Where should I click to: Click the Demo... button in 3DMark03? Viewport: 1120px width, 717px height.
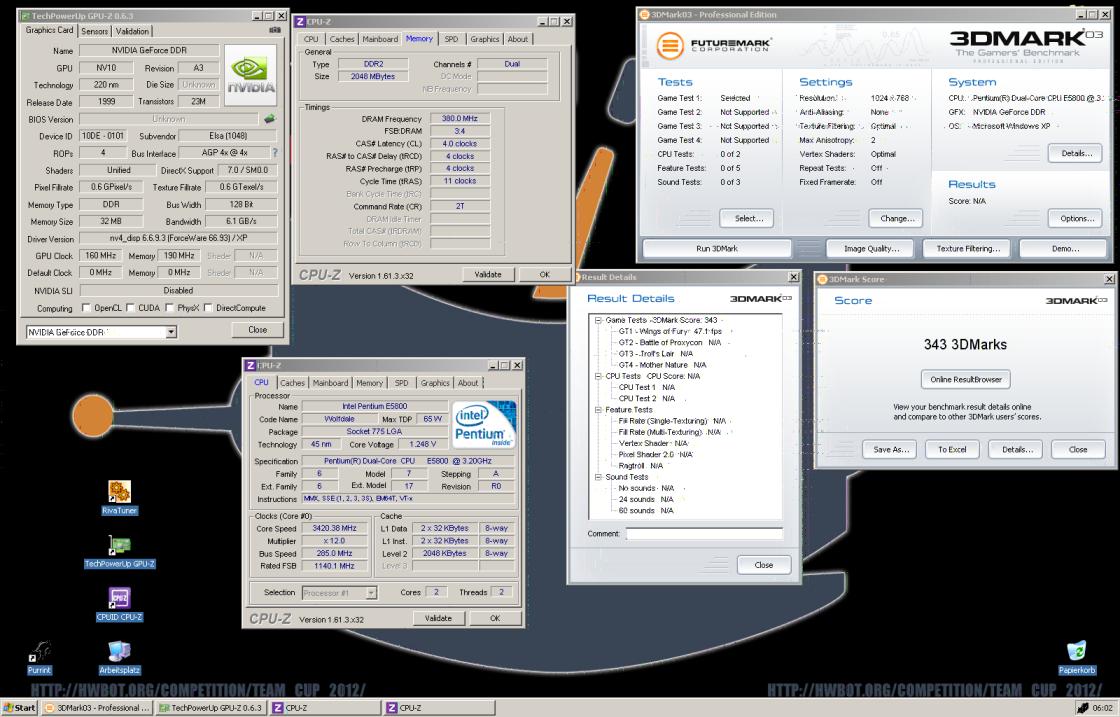coord(1064,249)
